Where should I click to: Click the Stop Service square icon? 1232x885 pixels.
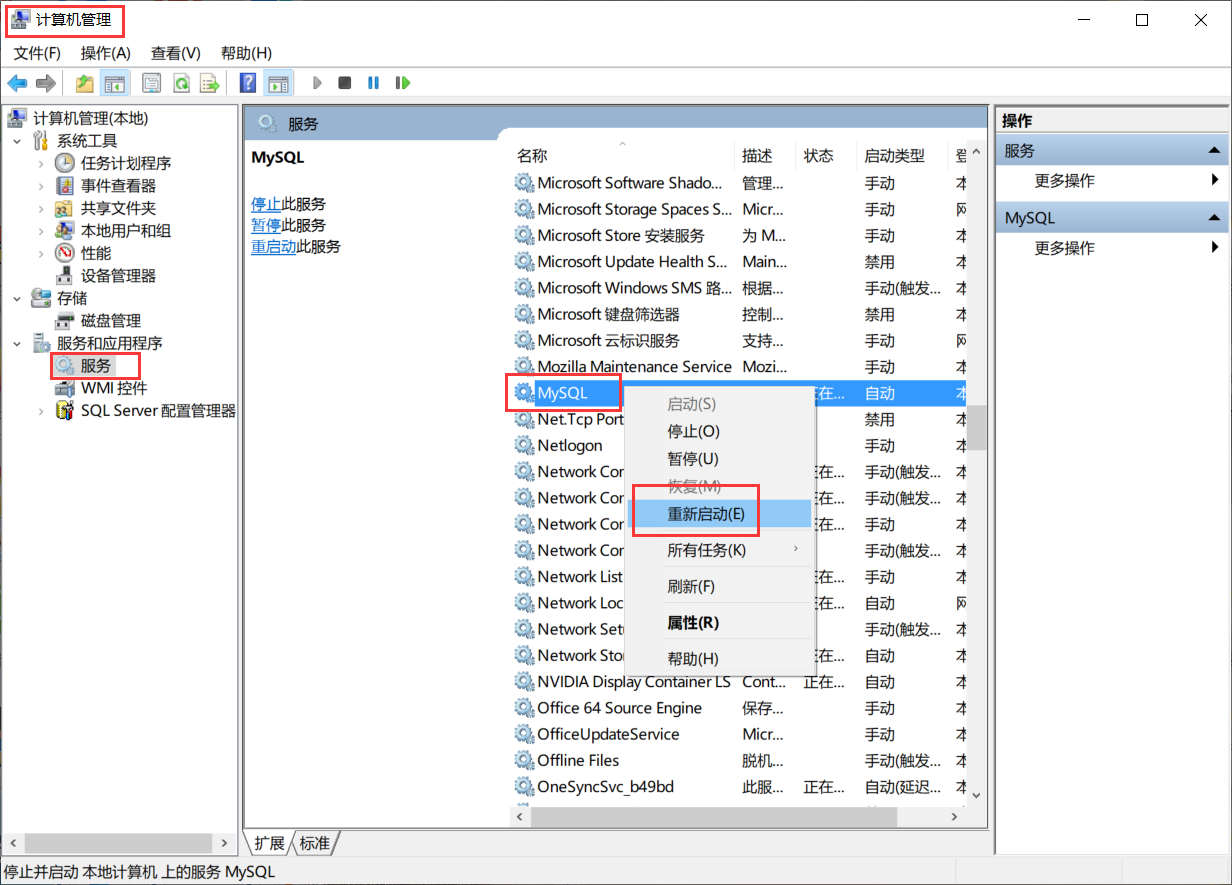[x=345, y=83]
